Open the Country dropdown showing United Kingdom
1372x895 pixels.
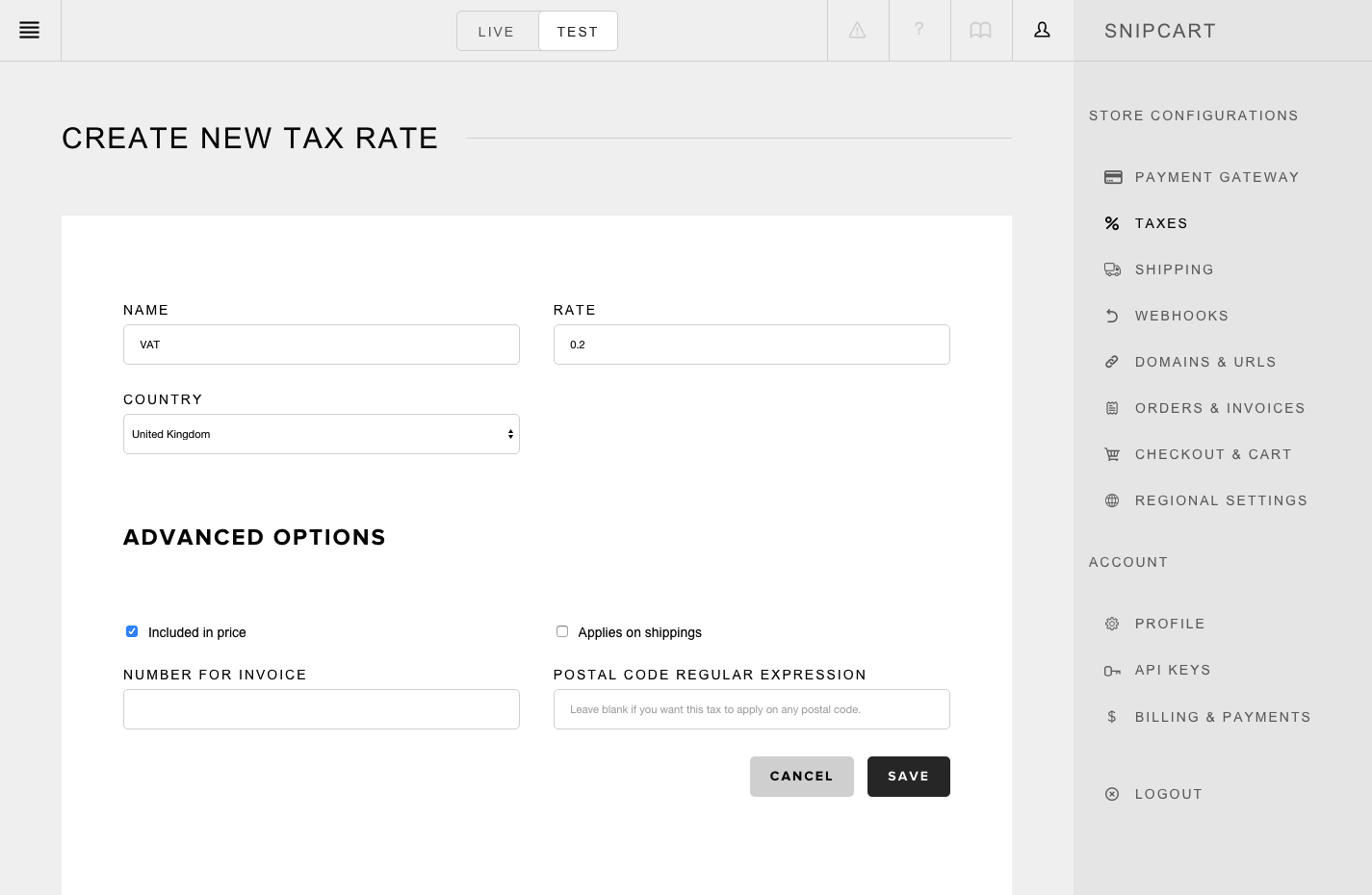coord(322,434)
